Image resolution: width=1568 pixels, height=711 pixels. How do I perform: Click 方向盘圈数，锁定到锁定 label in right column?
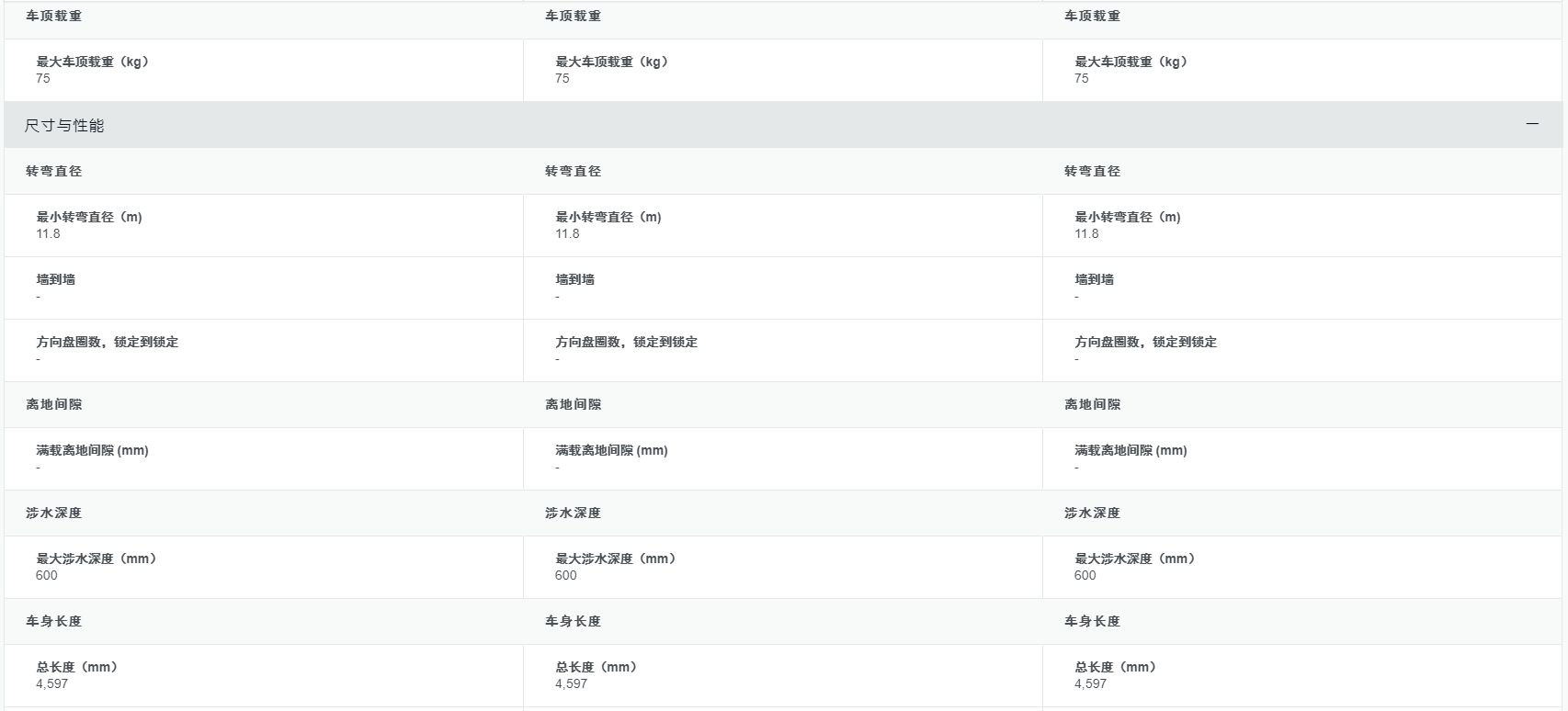pyautogui.click(x=1145, y=342)
